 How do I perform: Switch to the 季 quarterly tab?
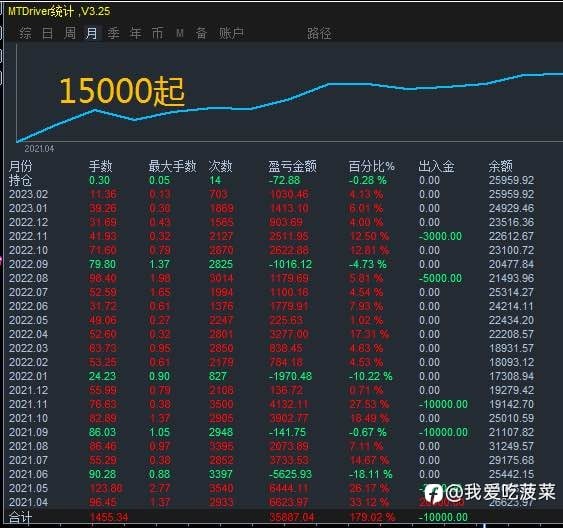coord(113,33)
